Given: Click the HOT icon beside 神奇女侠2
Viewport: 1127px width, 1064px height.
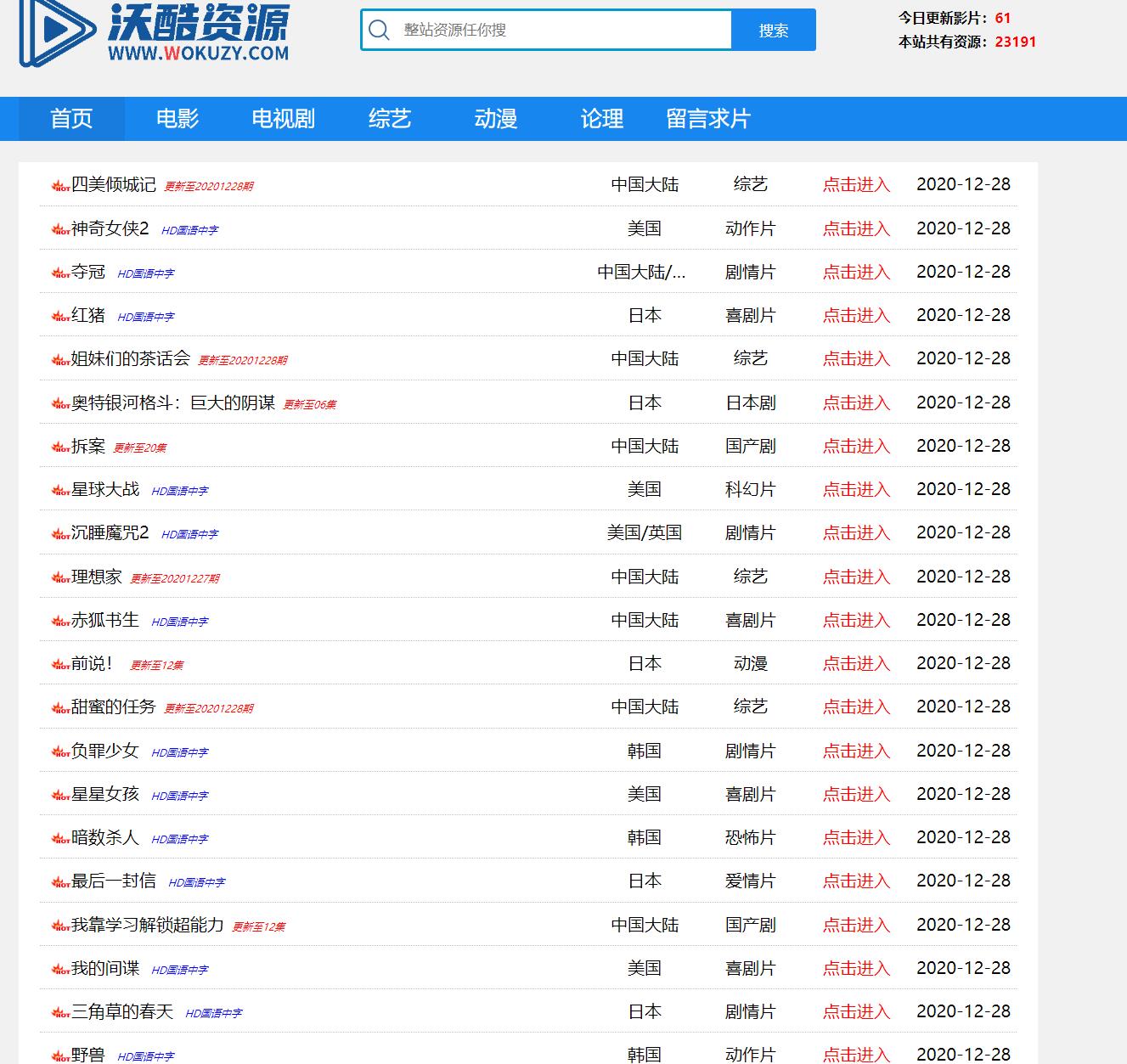Looking at the screenshot, I should [60, 229].
